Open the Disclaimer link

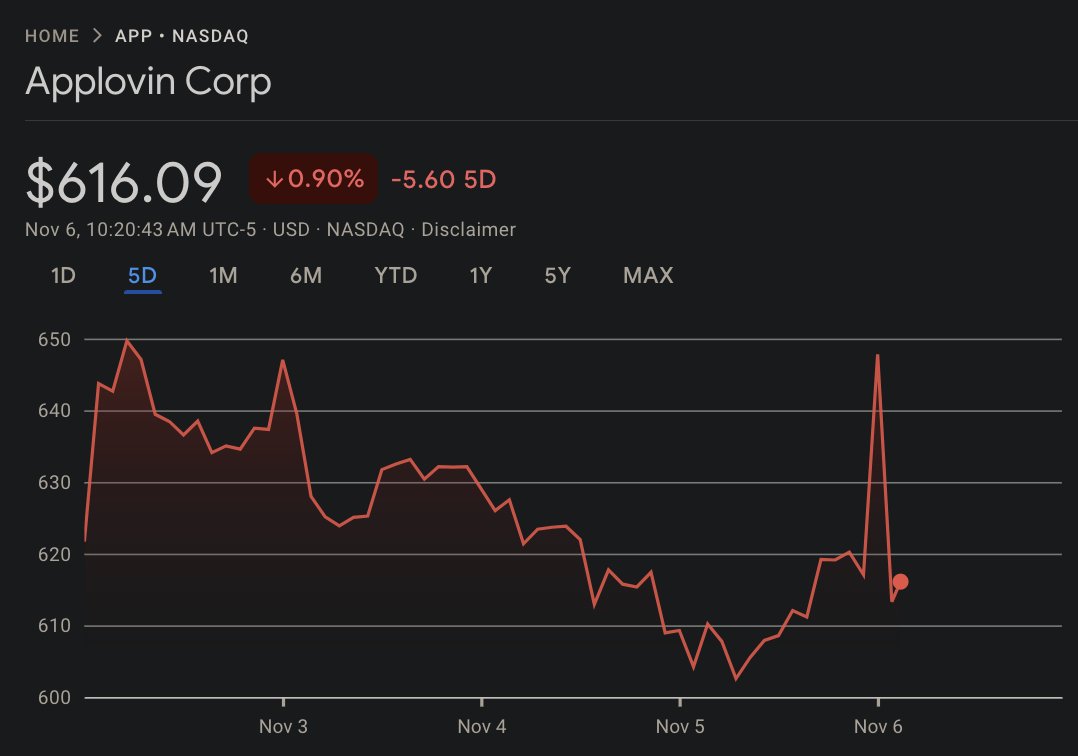469,229
